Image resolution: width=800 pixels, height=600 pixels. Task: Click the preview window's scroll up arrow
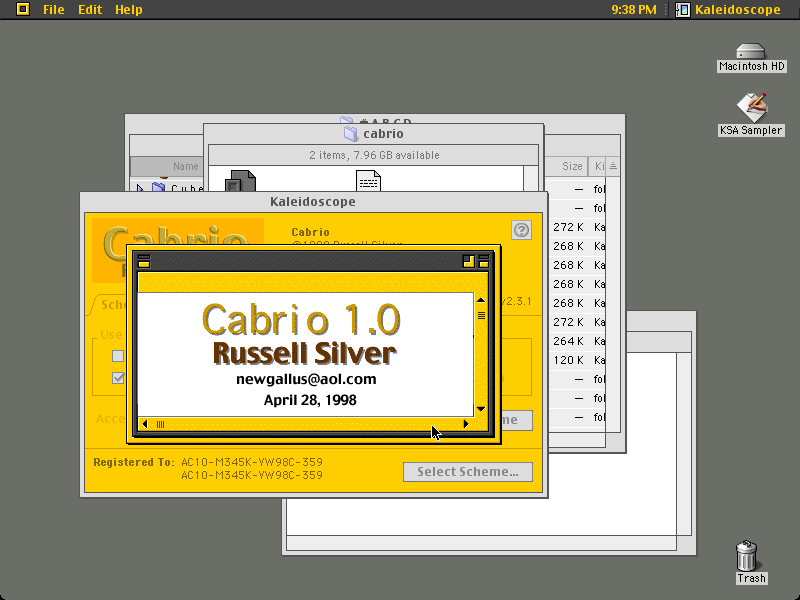click(x=481, y=300)
